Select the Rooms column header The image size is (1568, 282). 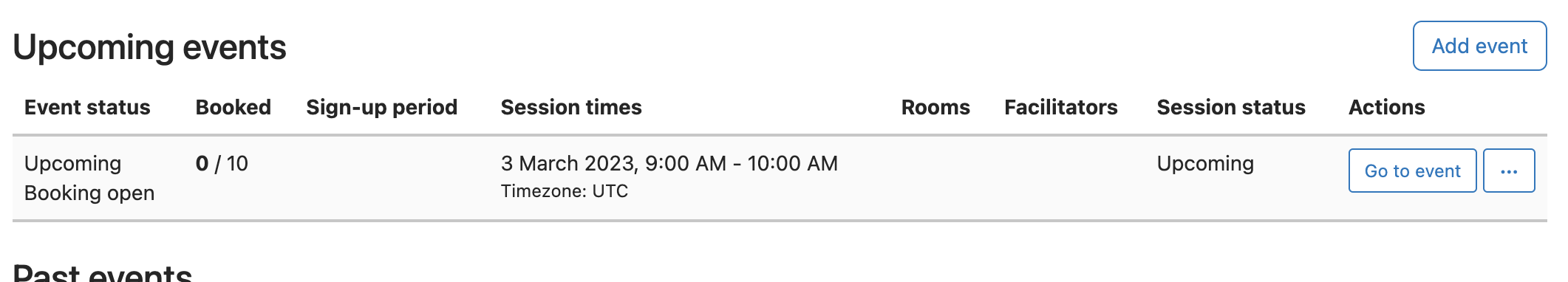click(935, 107)
